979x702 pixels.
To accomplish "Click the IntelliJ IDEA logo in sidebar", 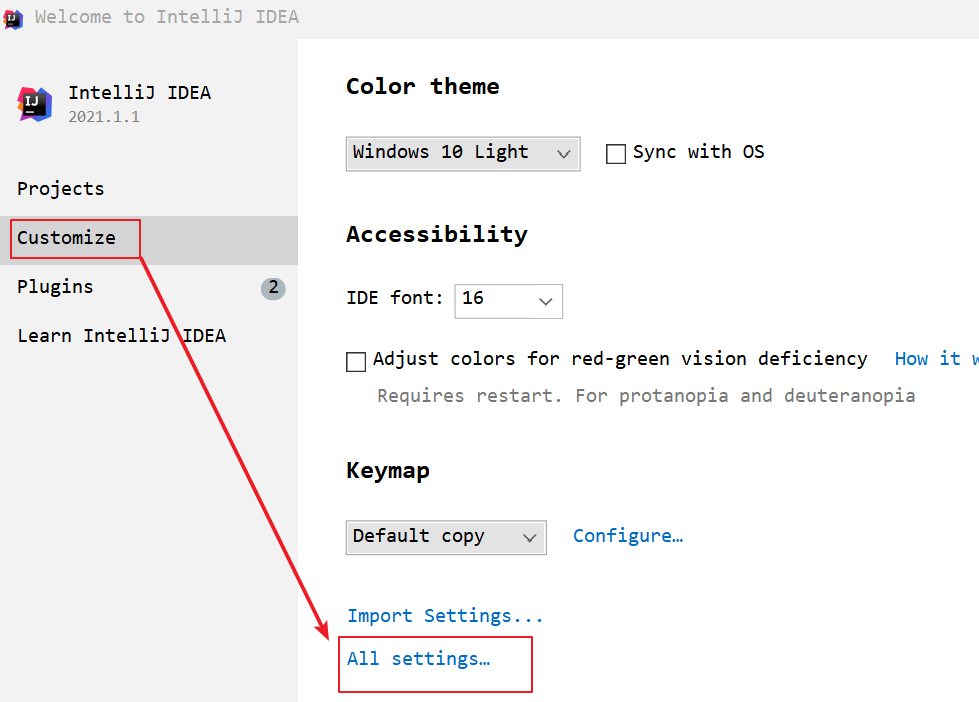I will (x=35, y=104).
